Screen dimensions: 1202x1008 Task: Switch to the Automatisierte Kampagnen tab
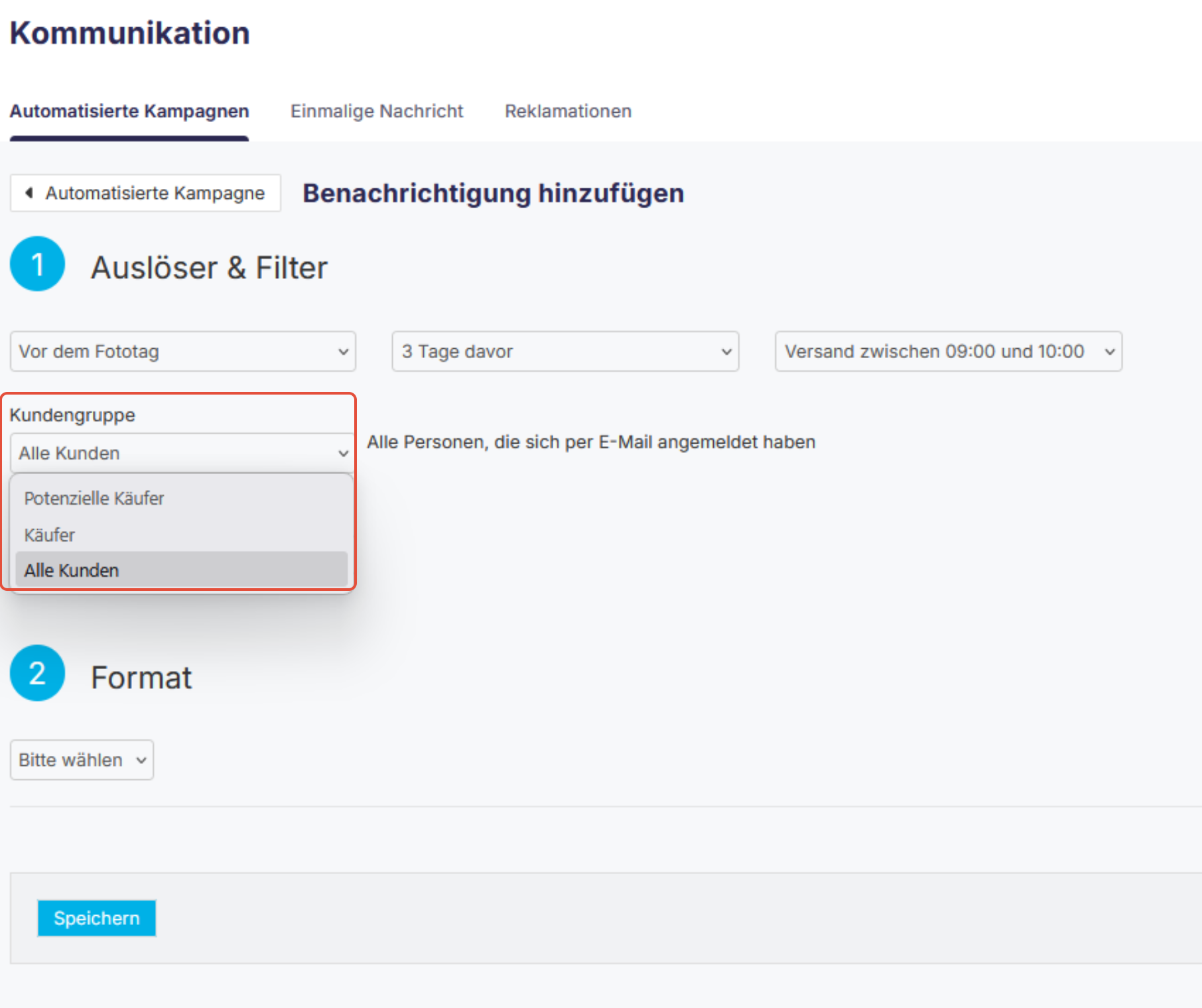click(x=129, y=111)
